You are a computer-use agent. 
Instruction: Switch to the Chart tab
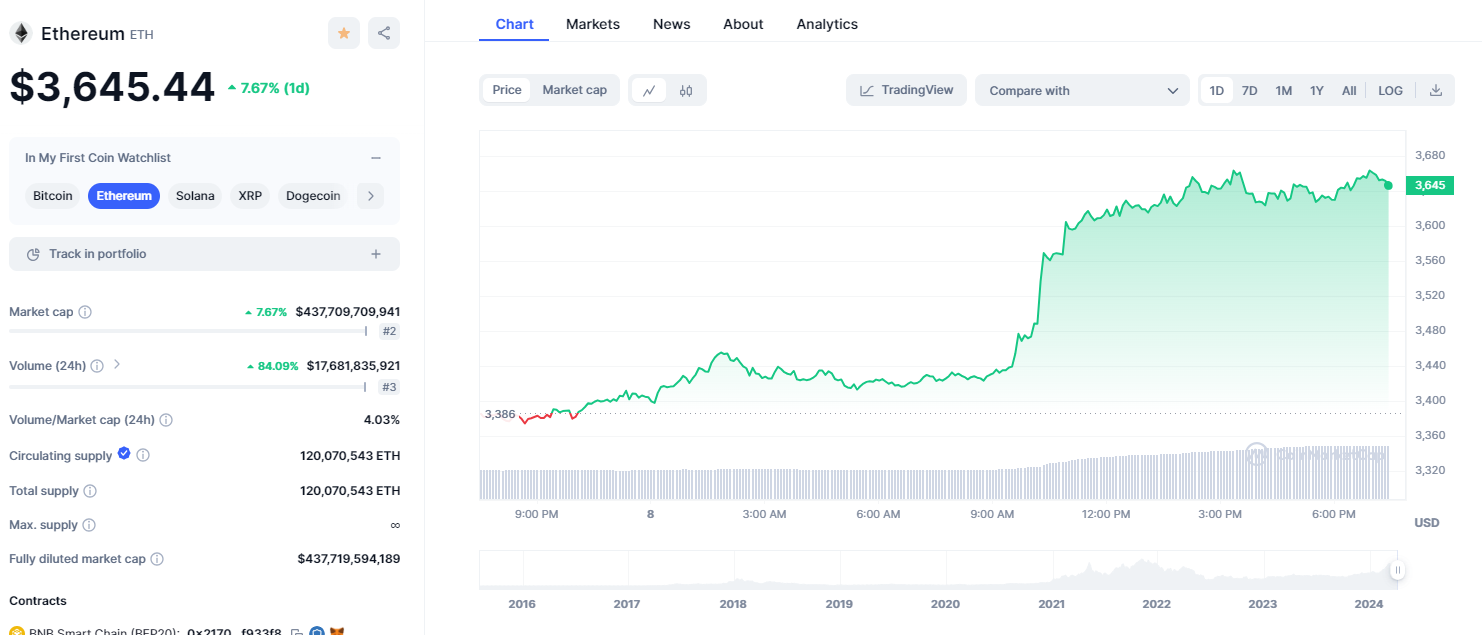(x=514, y=24)
